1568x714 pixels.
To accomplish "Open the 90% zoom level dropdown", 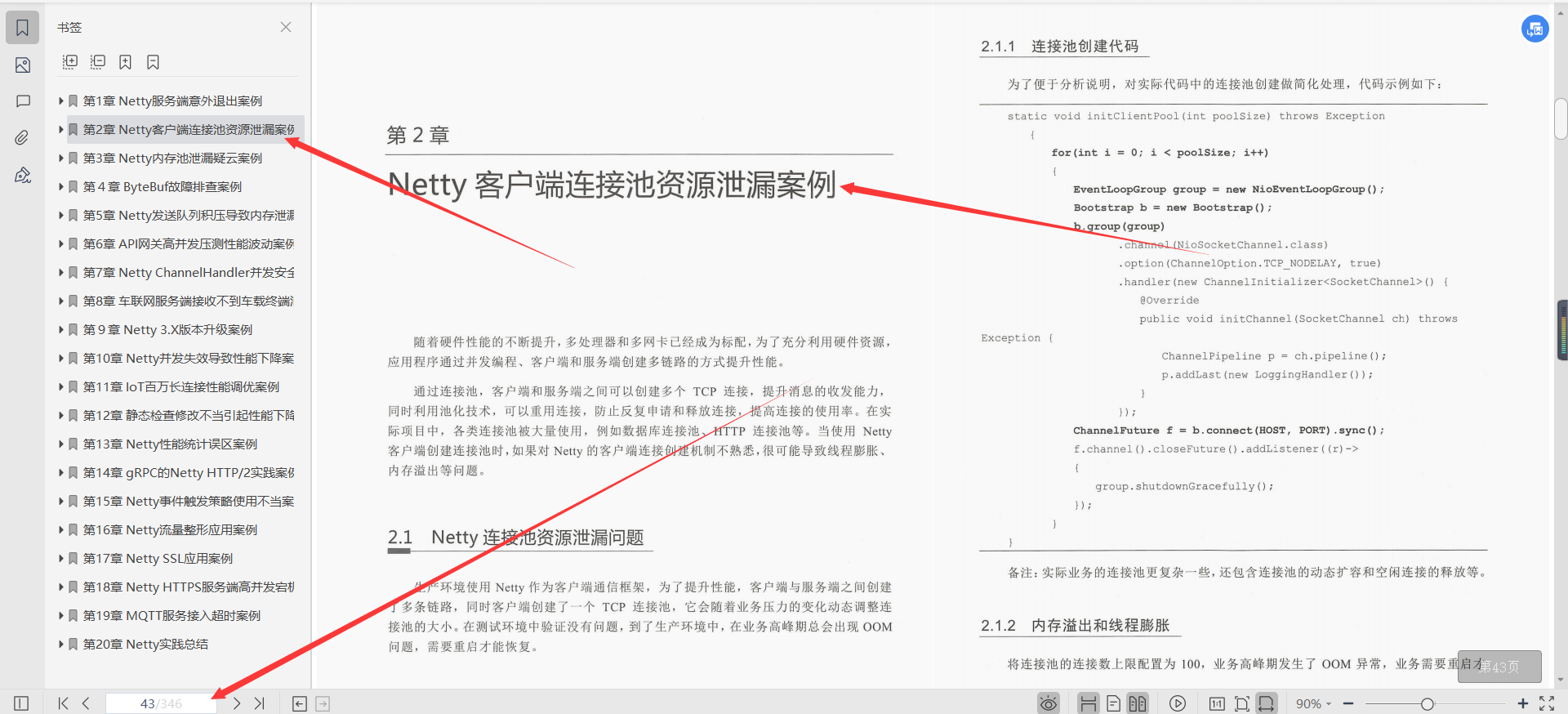I will pyautogui.click(x=1313, y=703).
